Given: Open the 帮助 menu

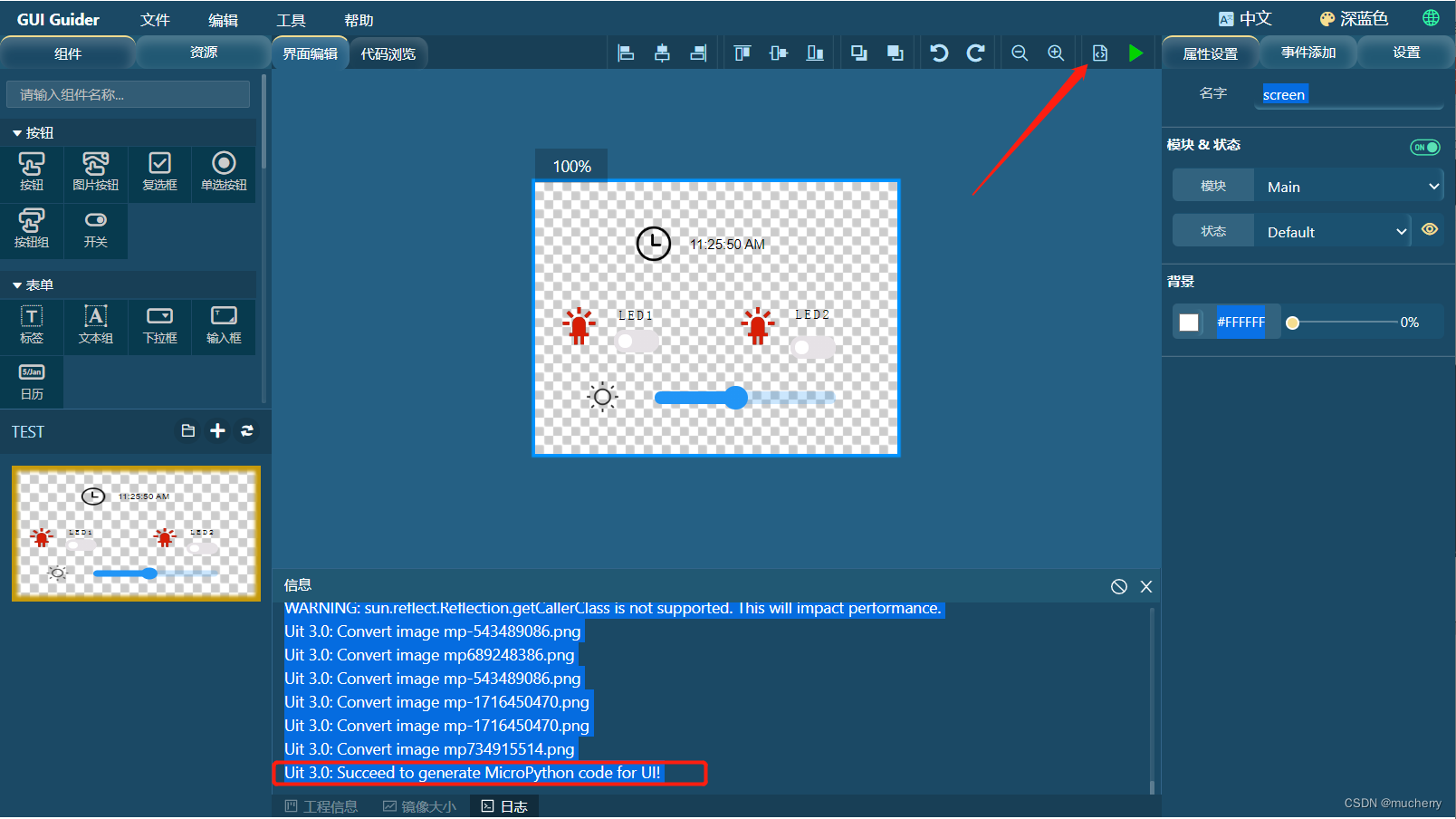Looking at the screenshot, I should point(359,20).
